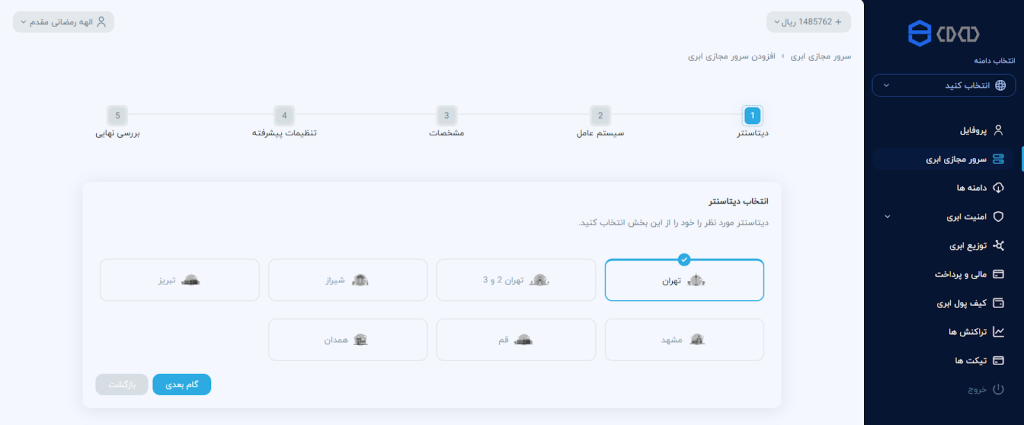Open the user account dropdown menu

point(63,21)
